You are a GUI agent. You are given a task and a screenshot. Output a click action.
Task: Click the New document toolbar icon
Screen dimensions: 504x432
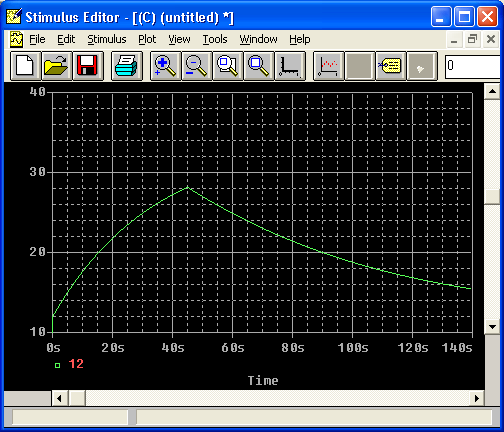[26, 66]
